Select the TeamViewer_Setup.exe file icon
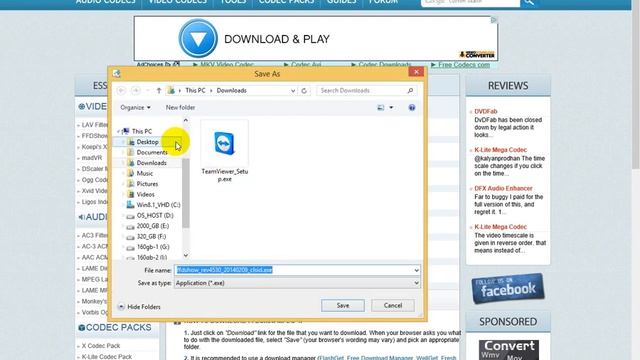Viewport: 640px width, 360px height. point(224,144)
